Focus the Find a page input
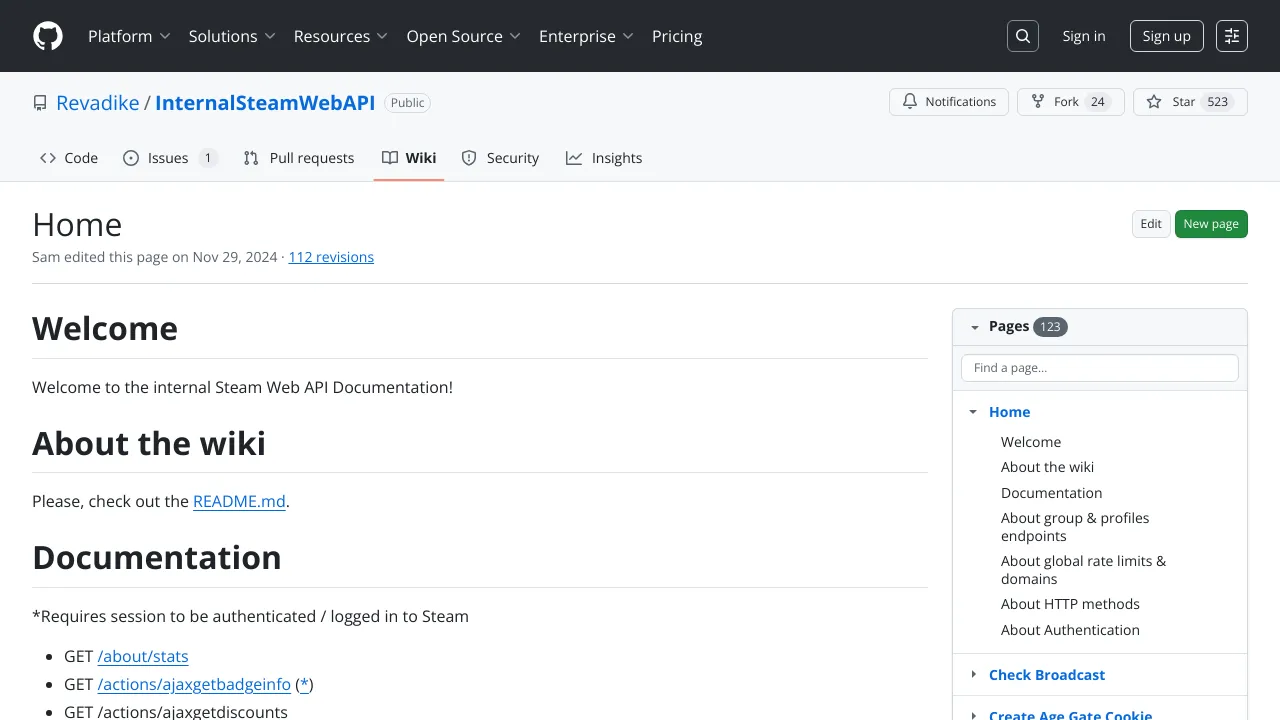The image size is (1280, 720). (x=1100, y=368)
